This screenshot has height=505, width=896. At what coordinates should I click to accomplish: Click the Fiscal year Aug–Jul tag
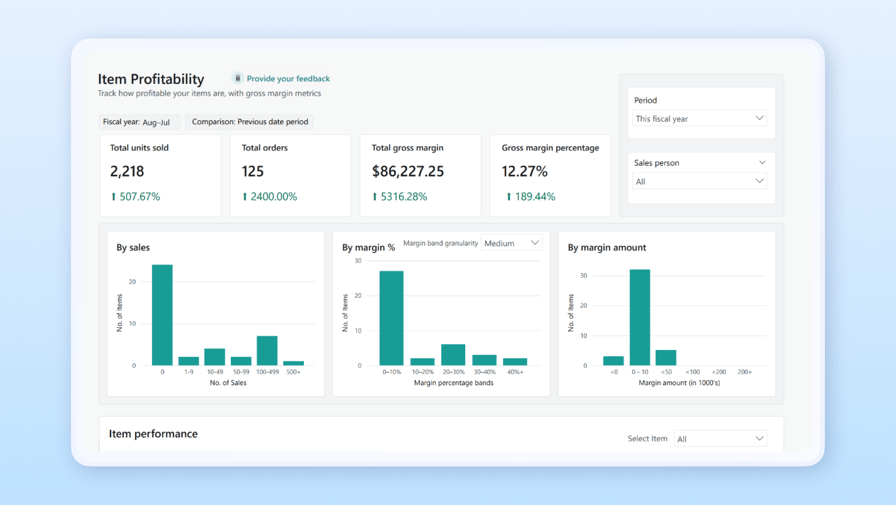137,122
